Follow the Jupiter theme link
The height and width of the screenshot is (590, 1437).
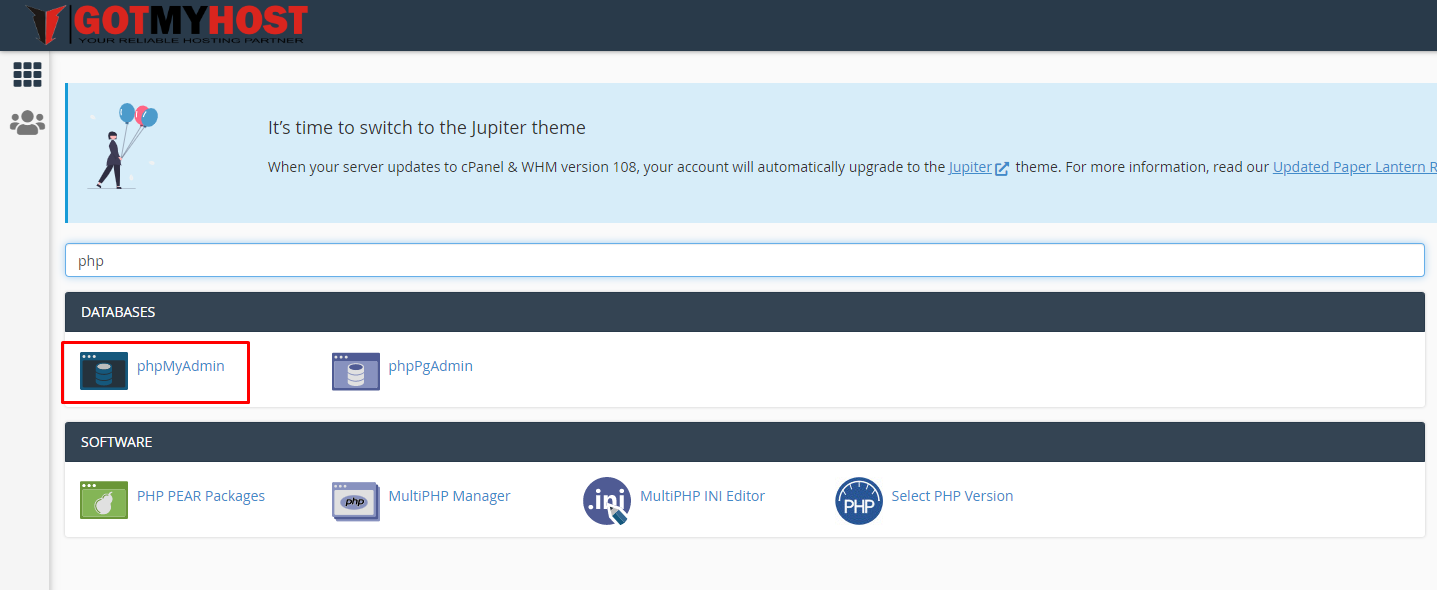[971, 167]
